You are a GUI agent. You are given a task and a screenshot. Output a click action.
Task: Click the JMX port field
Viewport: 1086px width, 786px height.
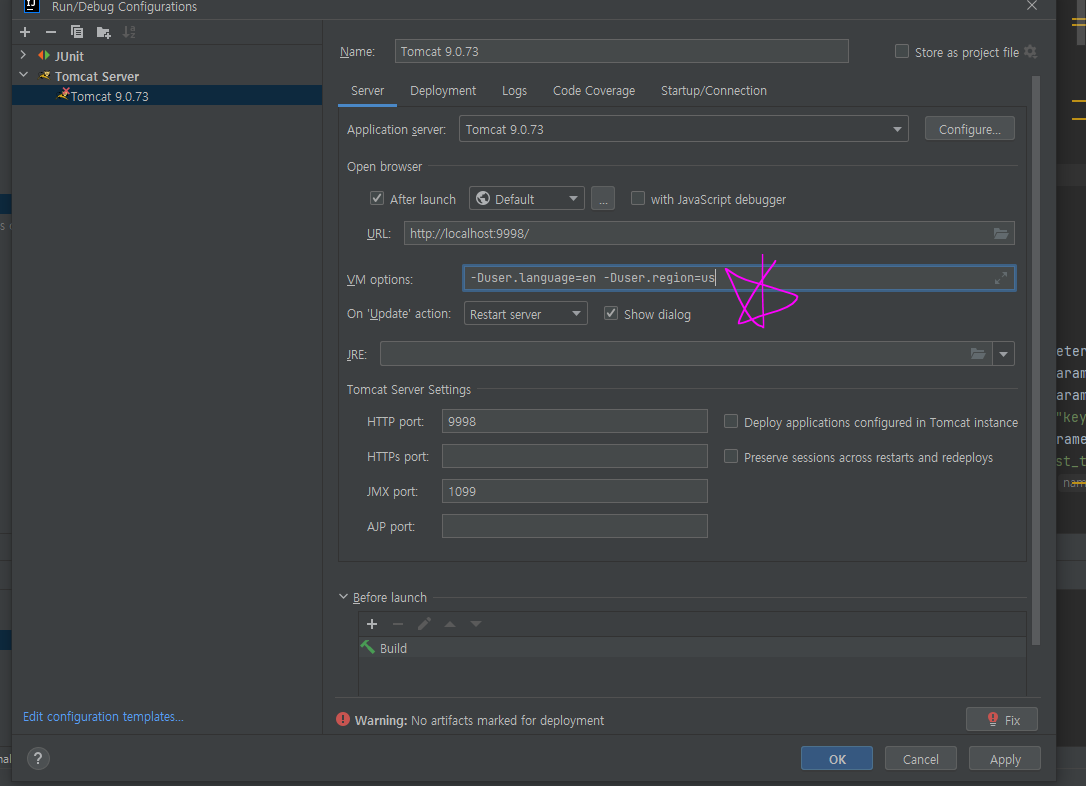point(574,491)
